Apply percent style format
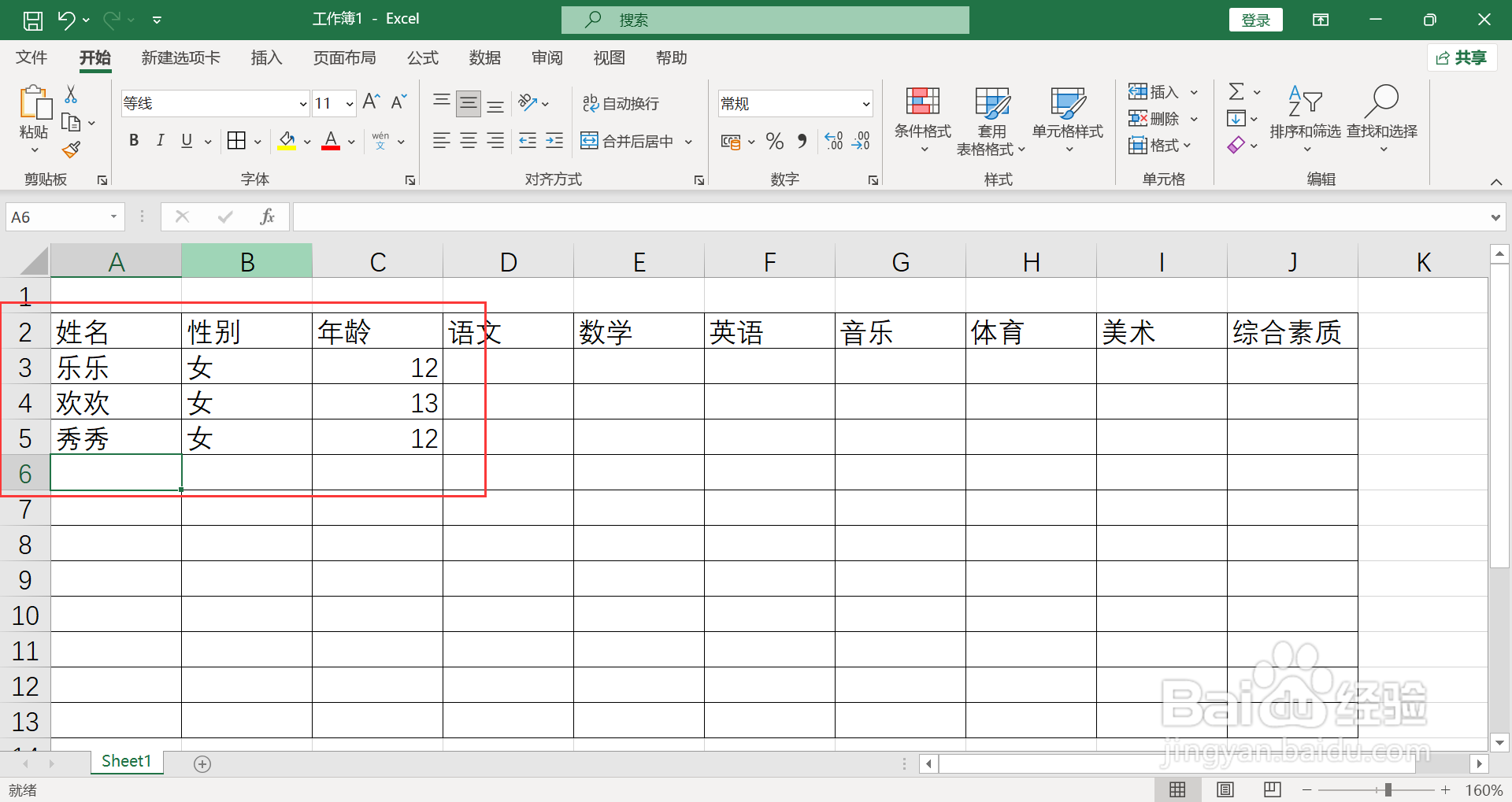 point(775,142)
